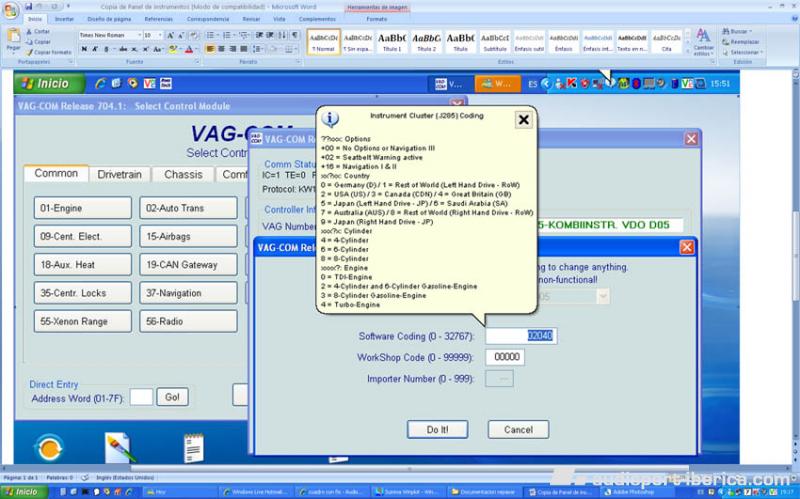Click the WorkShop Code field in pictured dialog
Viewport: 800px width, 499px height.
[x=505, y=357]
